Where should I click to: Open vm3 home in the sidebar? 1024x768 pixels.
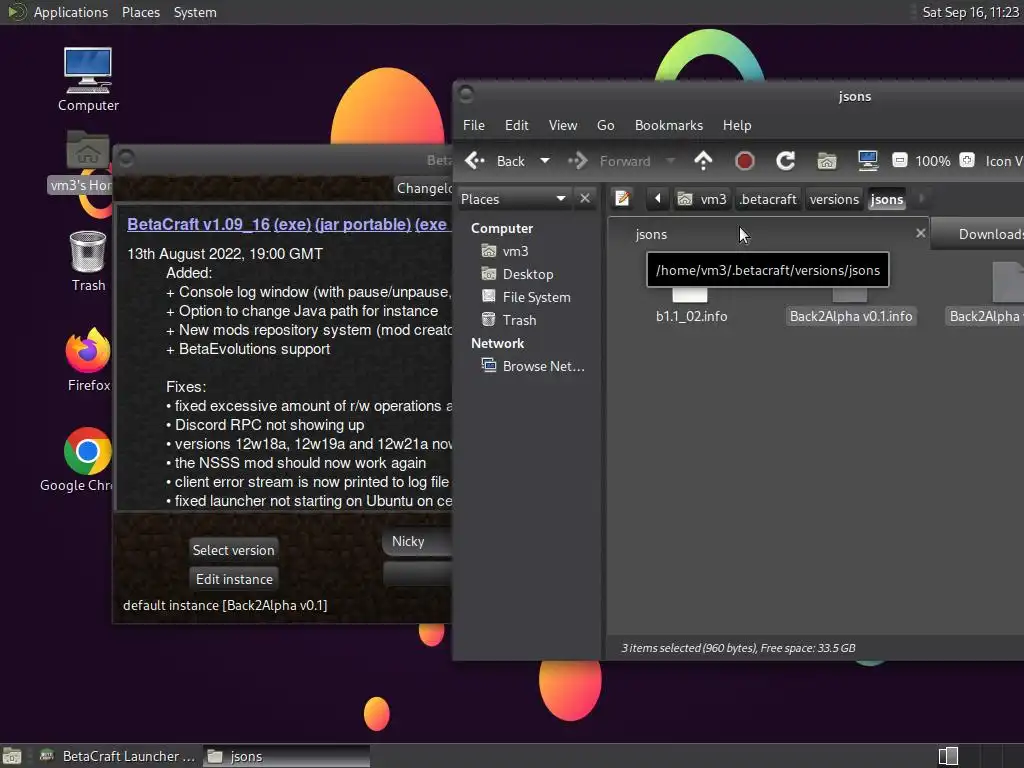pos(515,251)
